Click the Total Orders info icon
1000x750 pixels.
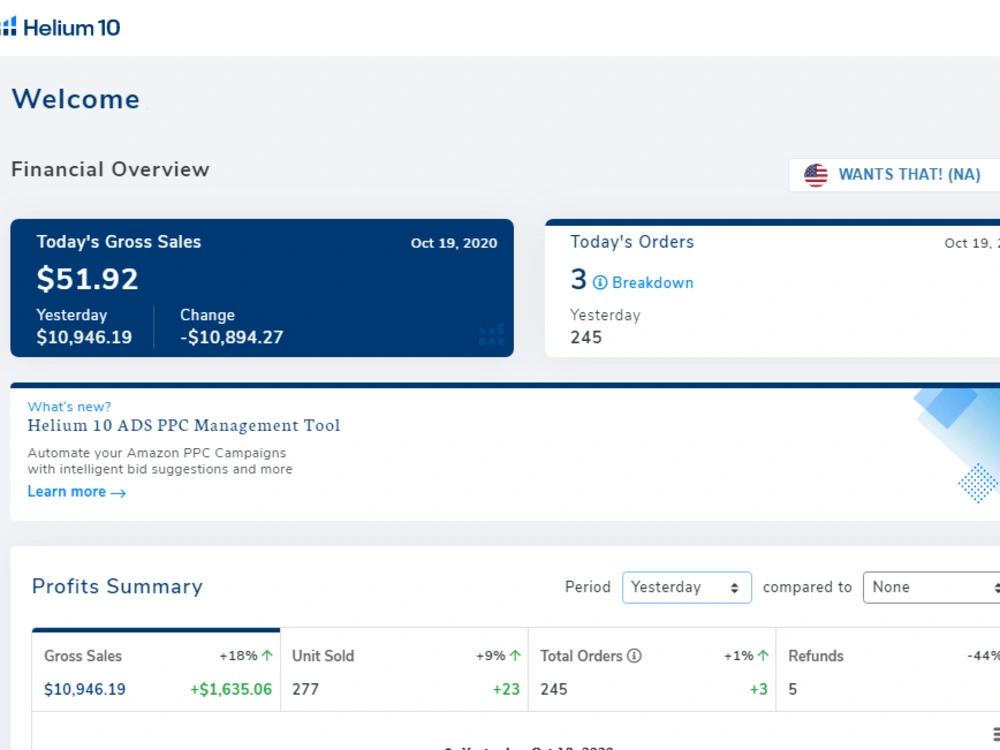pyautogui.click(x=634, y=656)
